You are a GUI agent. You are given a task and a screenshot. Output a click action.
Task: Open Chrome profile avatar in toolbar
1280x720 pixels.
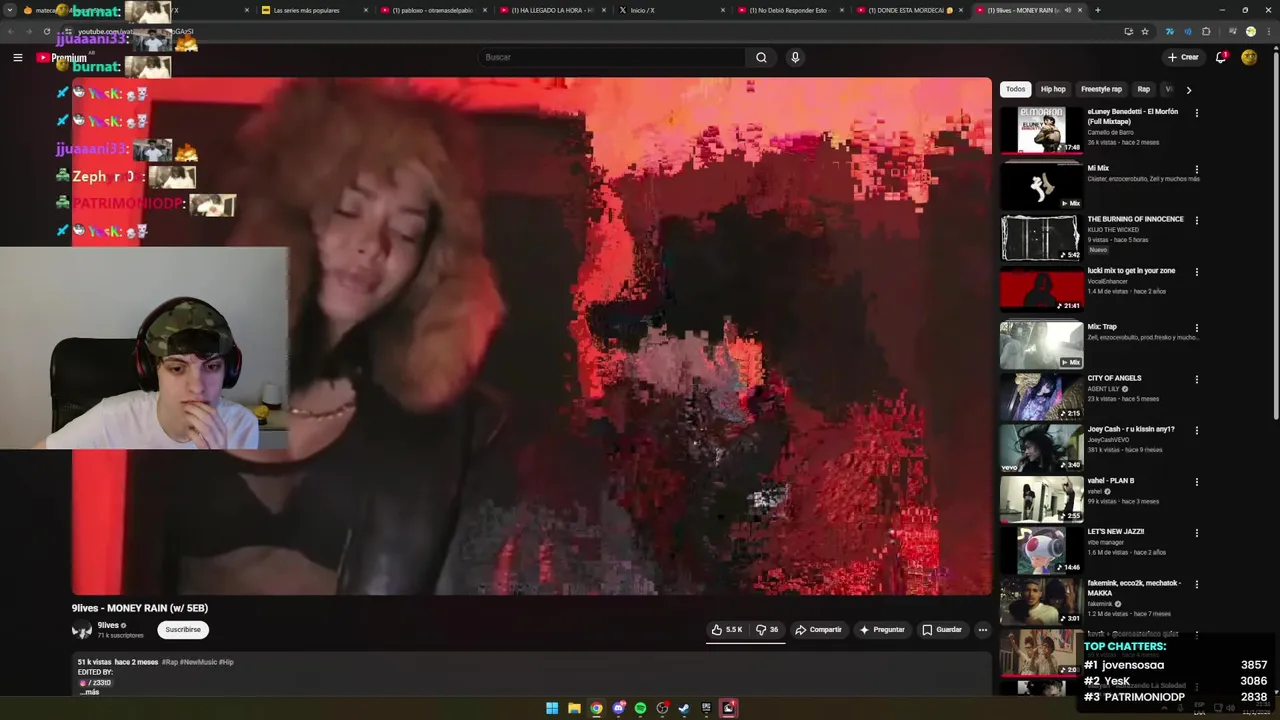tap(1250, 32)
